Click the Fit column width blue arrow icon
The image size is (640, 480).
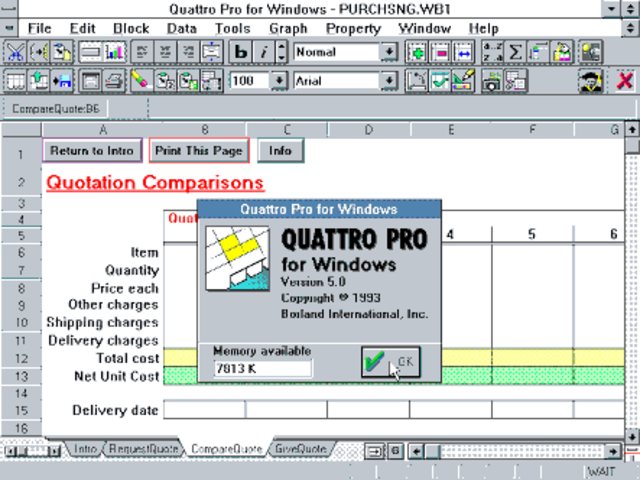463,52
